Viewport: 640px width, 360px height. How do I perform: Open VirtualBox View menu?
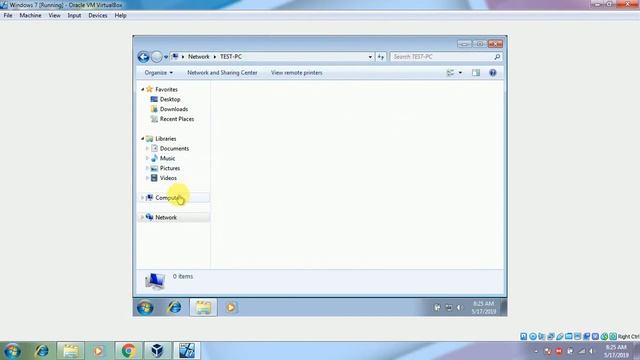tap(54, 16)
